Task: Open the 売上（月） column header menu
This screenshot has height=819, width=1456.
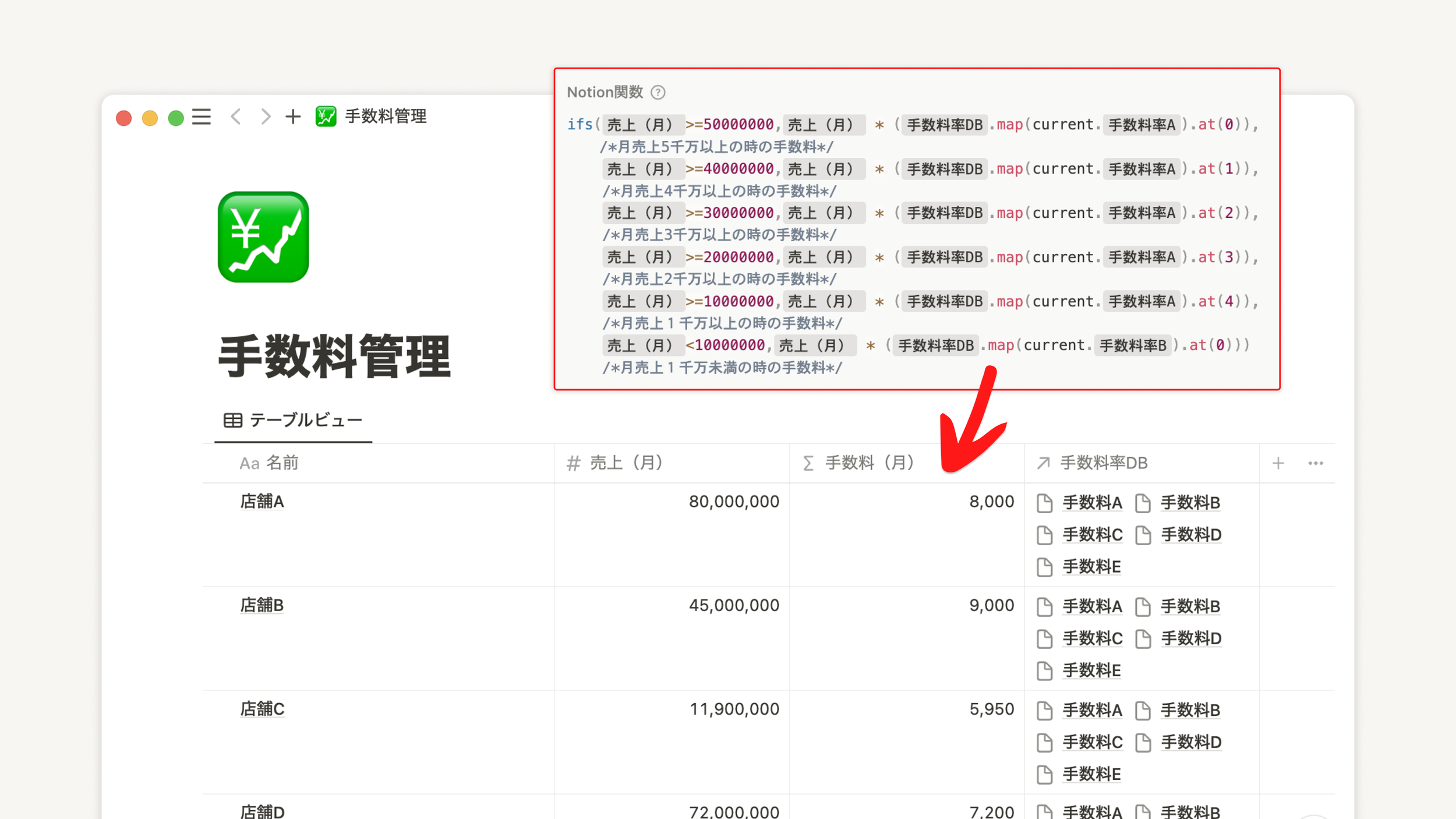Action: (626, 463)
